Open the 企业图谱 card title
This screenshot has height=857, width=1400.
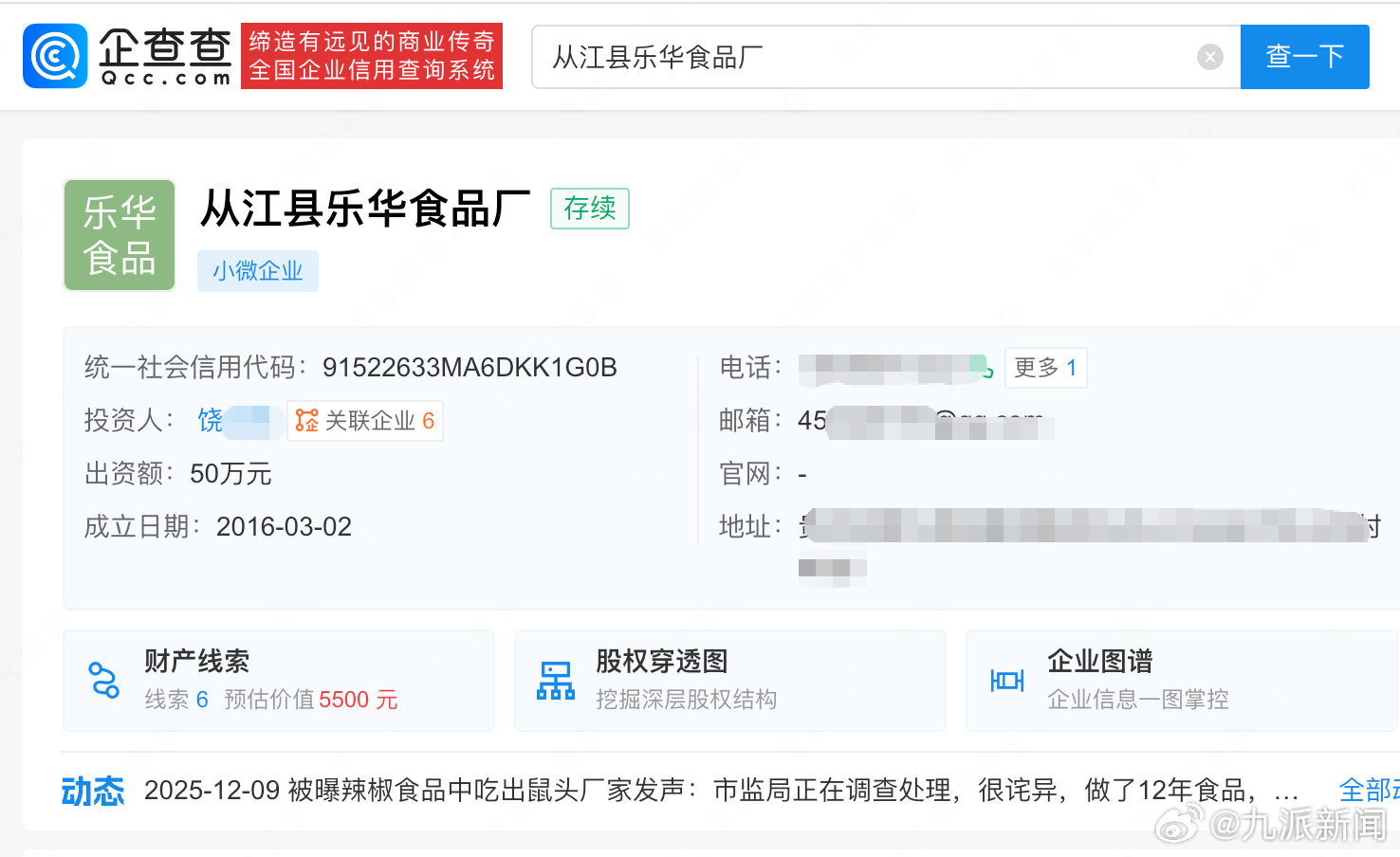[x=1100, y=661]
